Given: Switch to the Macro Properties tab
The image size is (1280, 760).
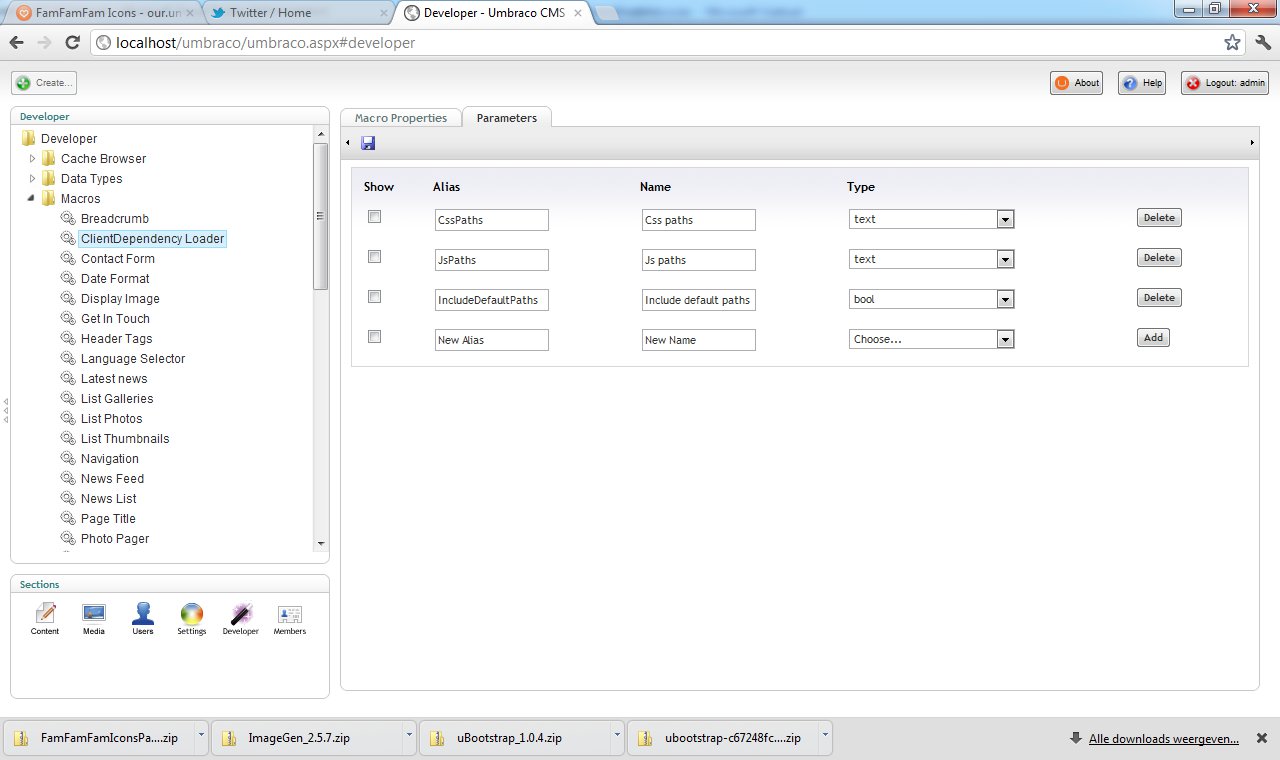Looking at the screenshot, I should click(x=401, y=118).
